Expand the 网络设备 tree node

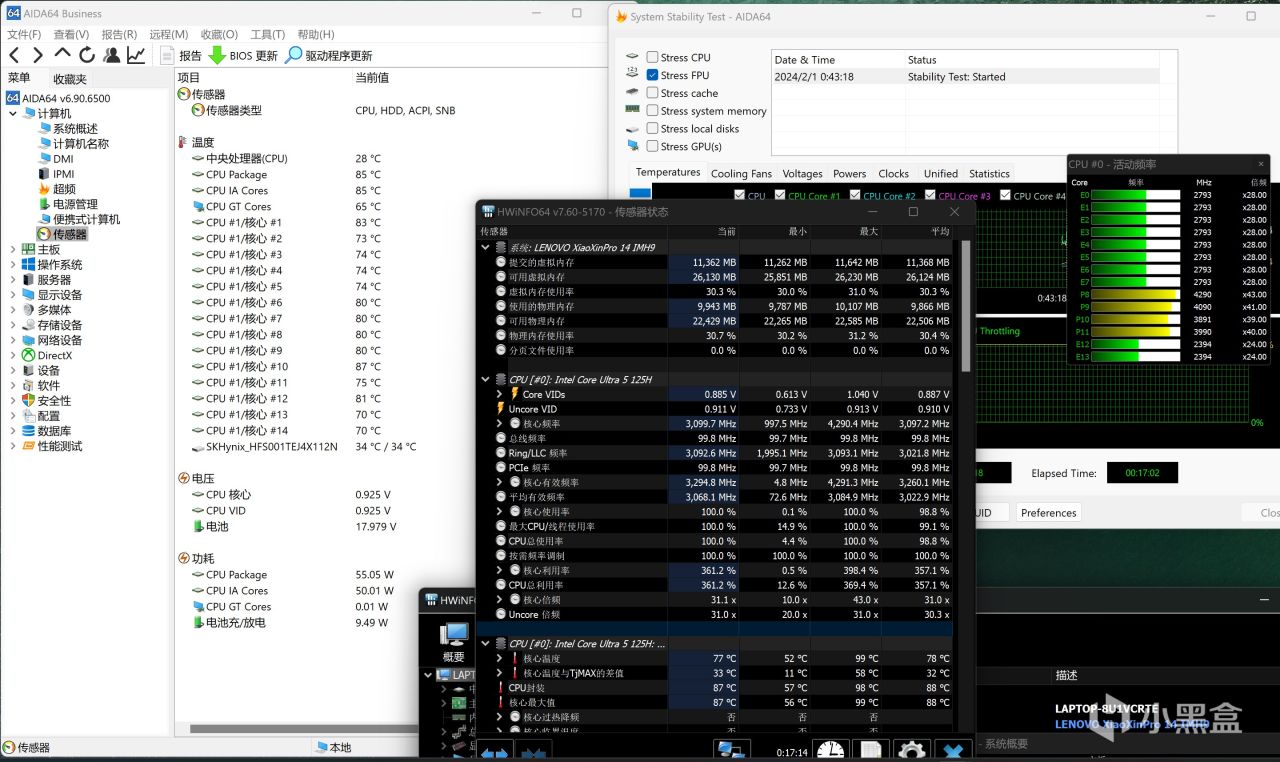[x=13, y=340]
